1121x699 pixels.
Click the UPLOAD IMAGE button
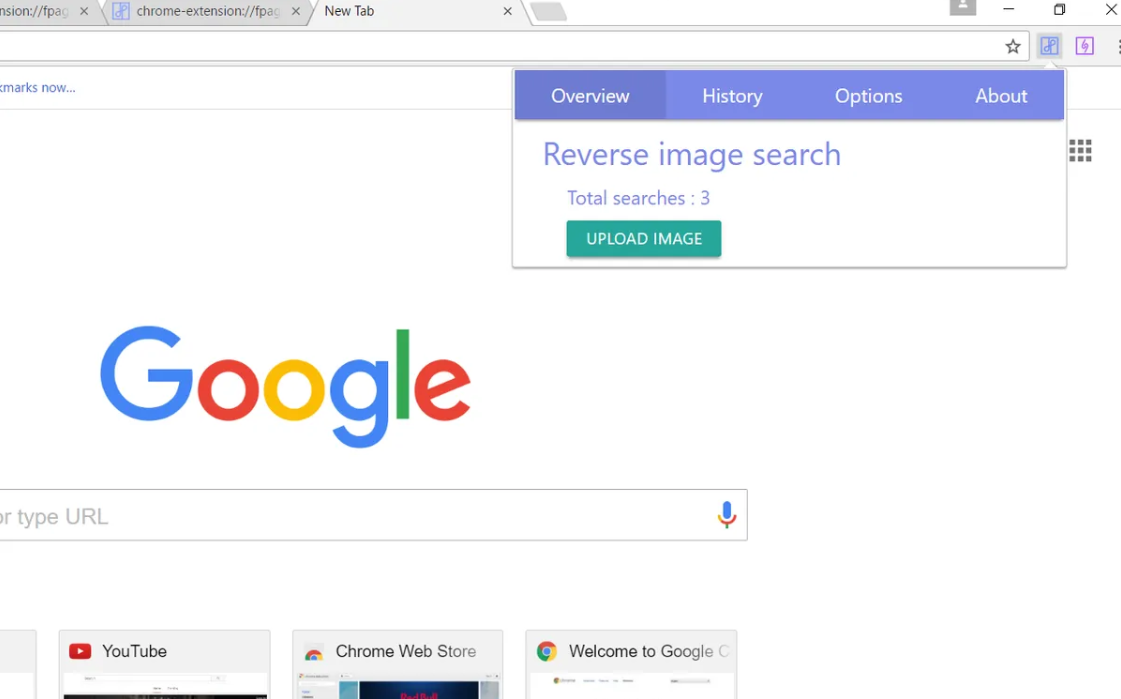pos(643,239)
